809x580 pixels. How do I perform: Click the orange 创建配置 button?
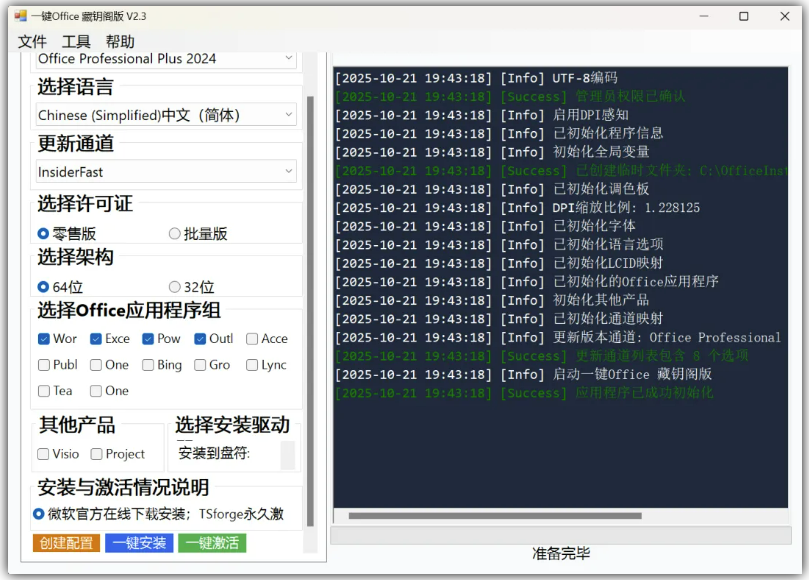click(x=66, y=543)
